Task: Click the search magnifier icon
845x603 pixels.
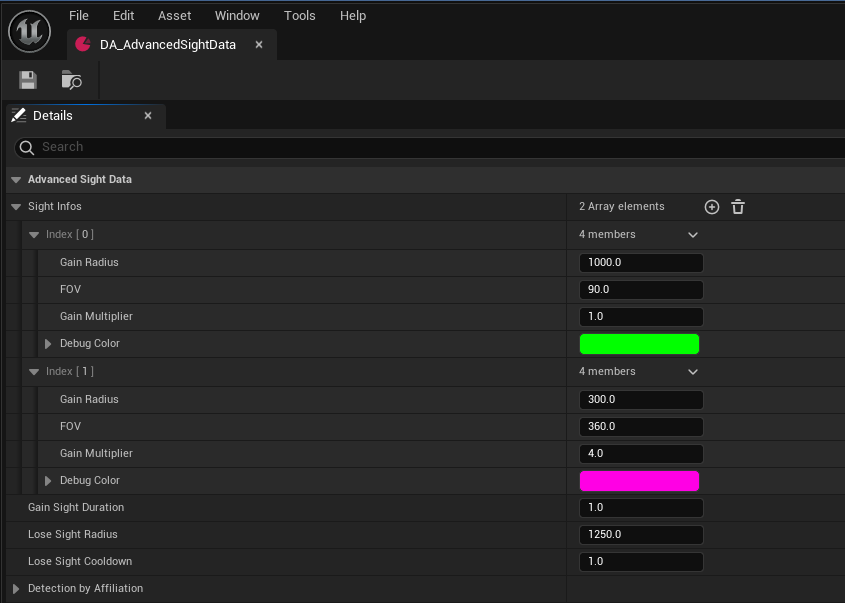Action: coord(27,147)
